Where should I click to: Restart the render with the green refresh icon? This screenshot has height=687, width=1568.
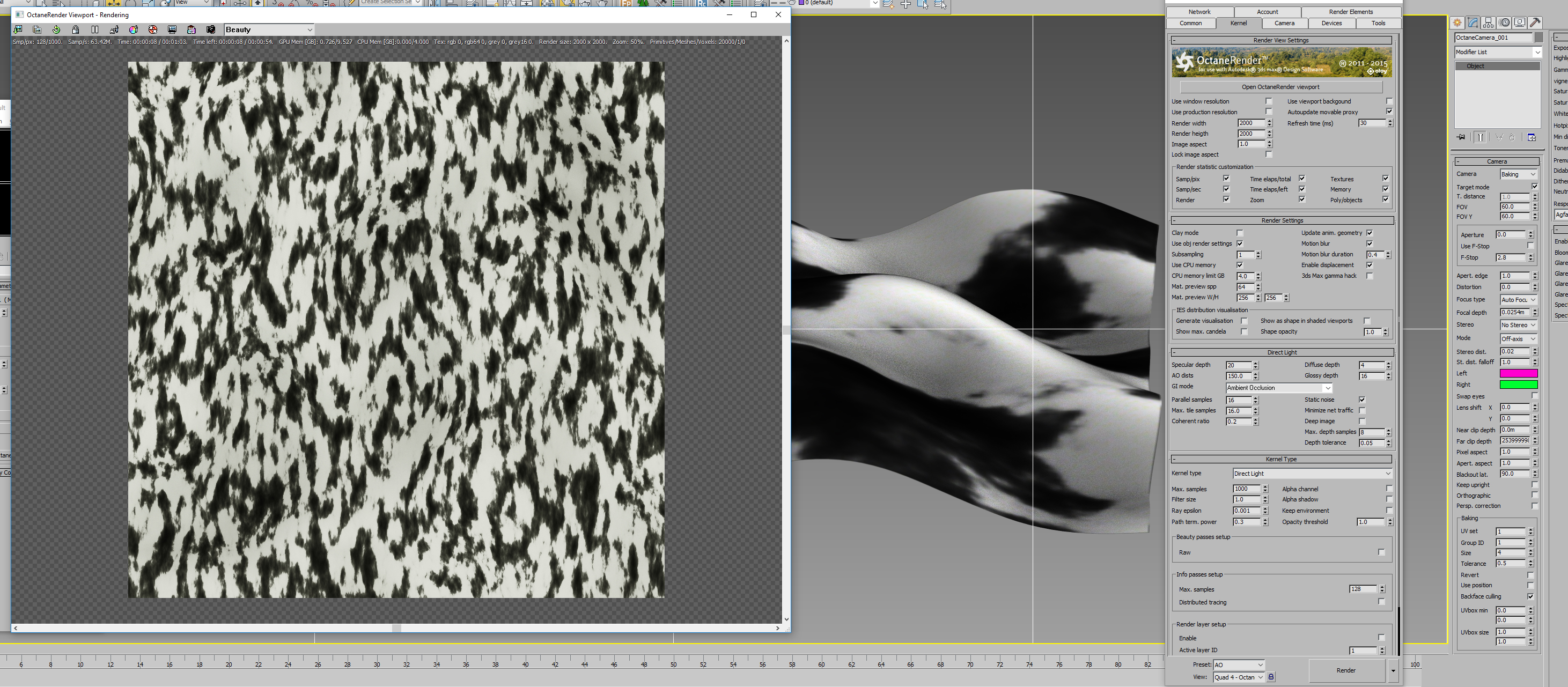(56, 29)
